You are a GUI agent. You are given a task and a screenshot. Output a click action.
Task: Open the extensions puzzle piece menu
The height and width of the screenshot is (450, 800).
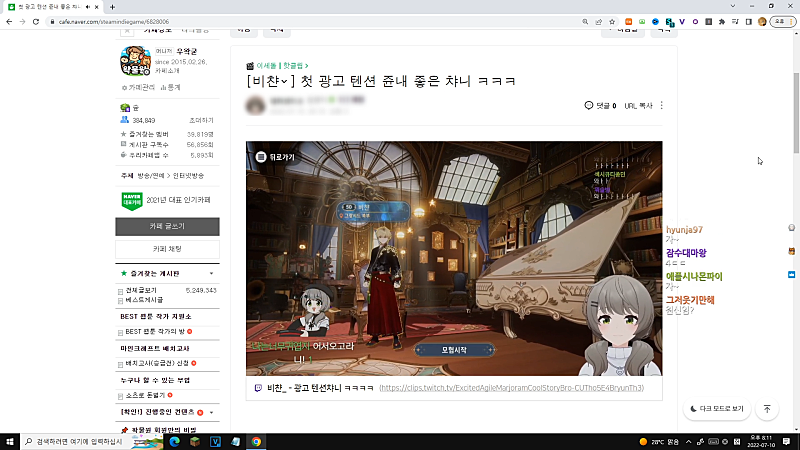[x=721, y=22]
